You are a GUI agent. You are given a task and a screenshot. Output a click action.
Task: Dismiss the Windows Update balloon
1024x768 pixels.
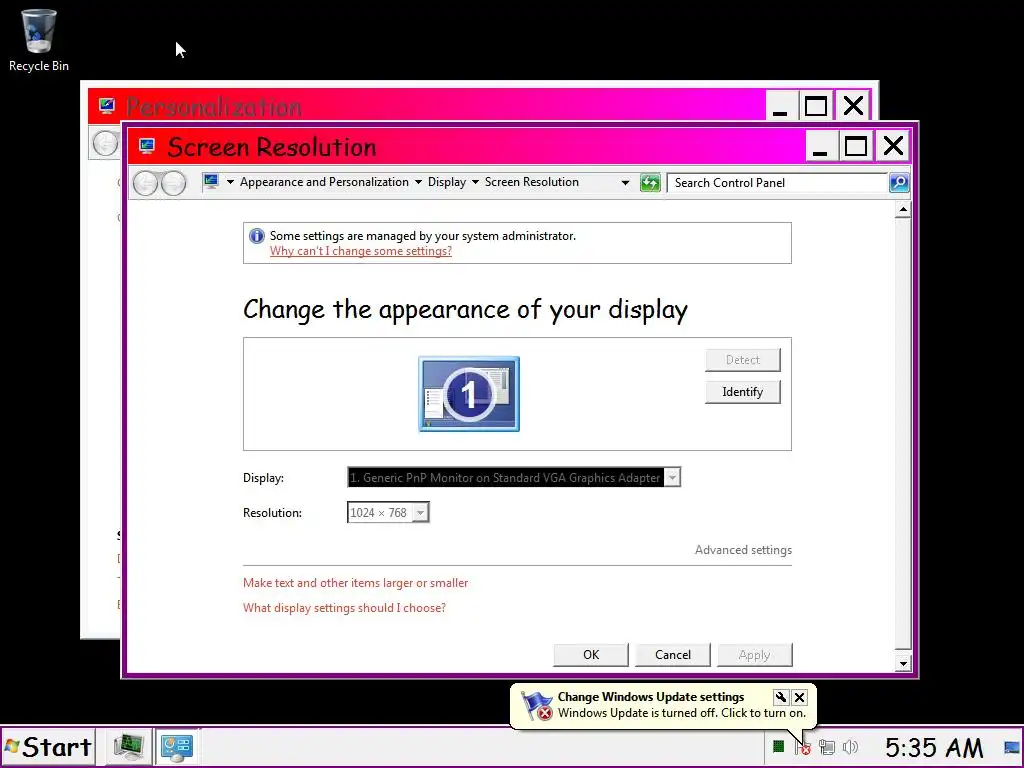click(x=799, y=697)
